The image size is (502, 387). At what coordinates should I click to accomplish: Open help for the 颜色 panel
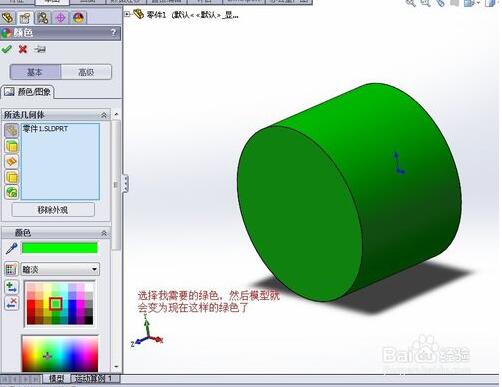(x=113, y=32)
